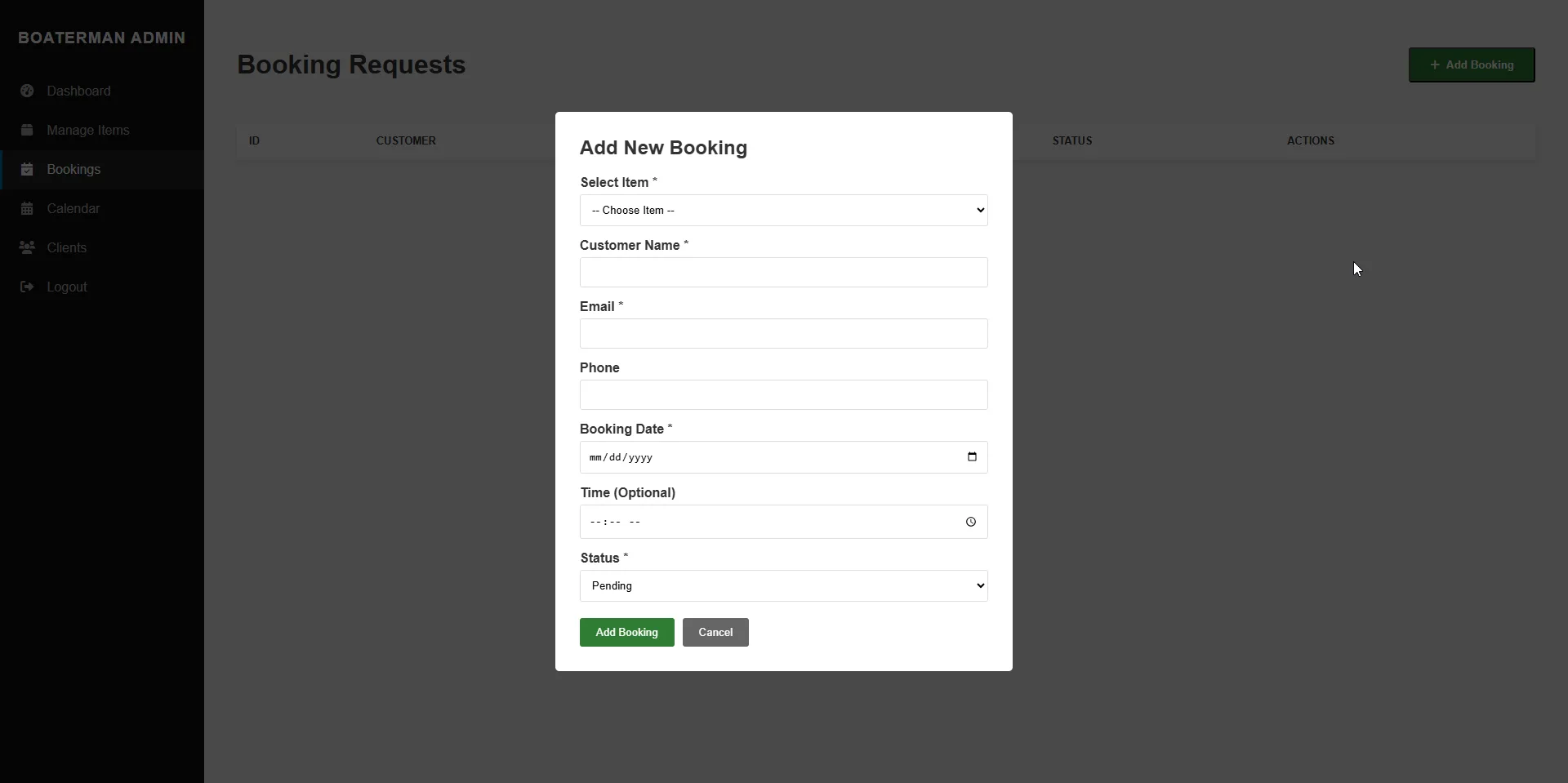This screenshot has width=1568, height=783.
Task: Focus the Customer Name input field
Action: pos(783,273)
